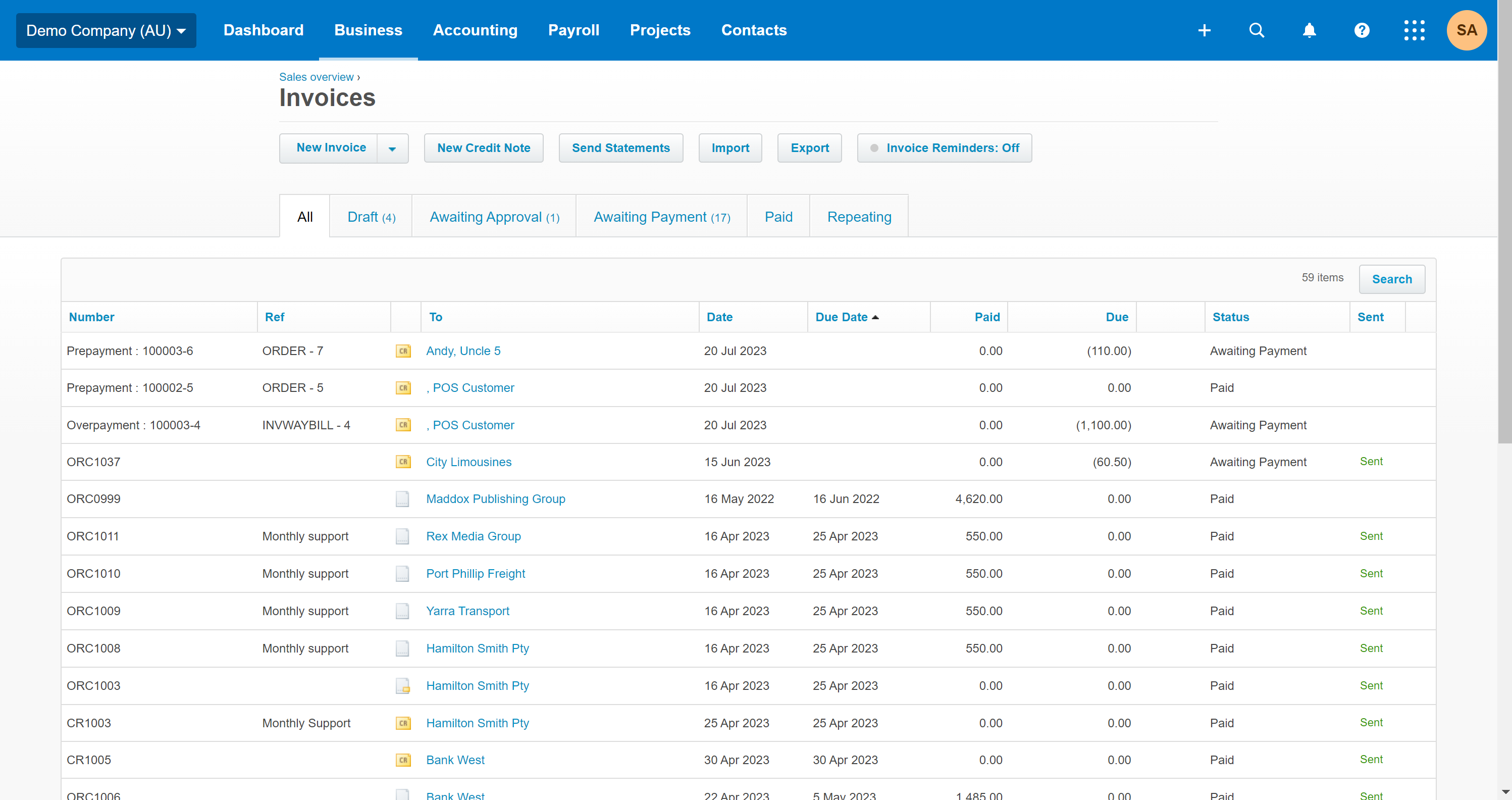Image resolution: width=1512 pixels, height=800 pixels.
Task: Click credit note icon in CR1005 row
Action: click(x=403, y=760)
